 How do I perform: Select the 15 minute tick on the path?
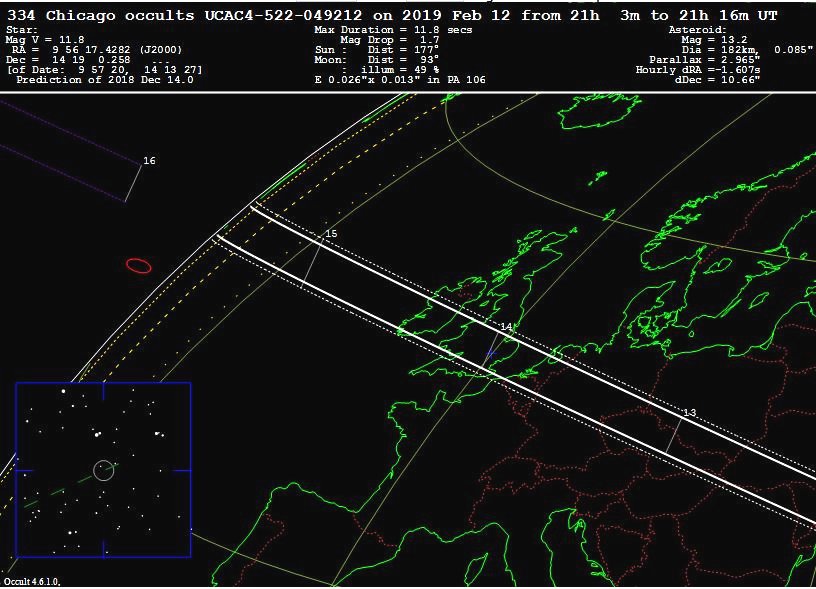click(331, 234)
